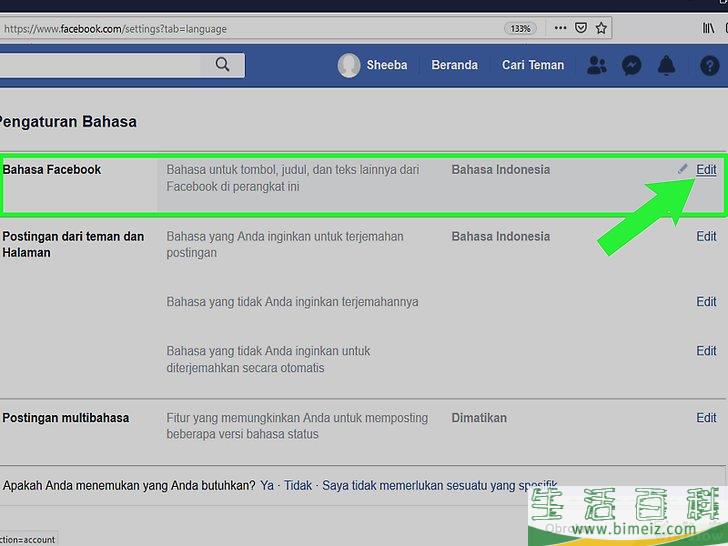This screenshot has height=546, width=728.
Task: Edit languages not translated secara otomatis
Action: 706,351
